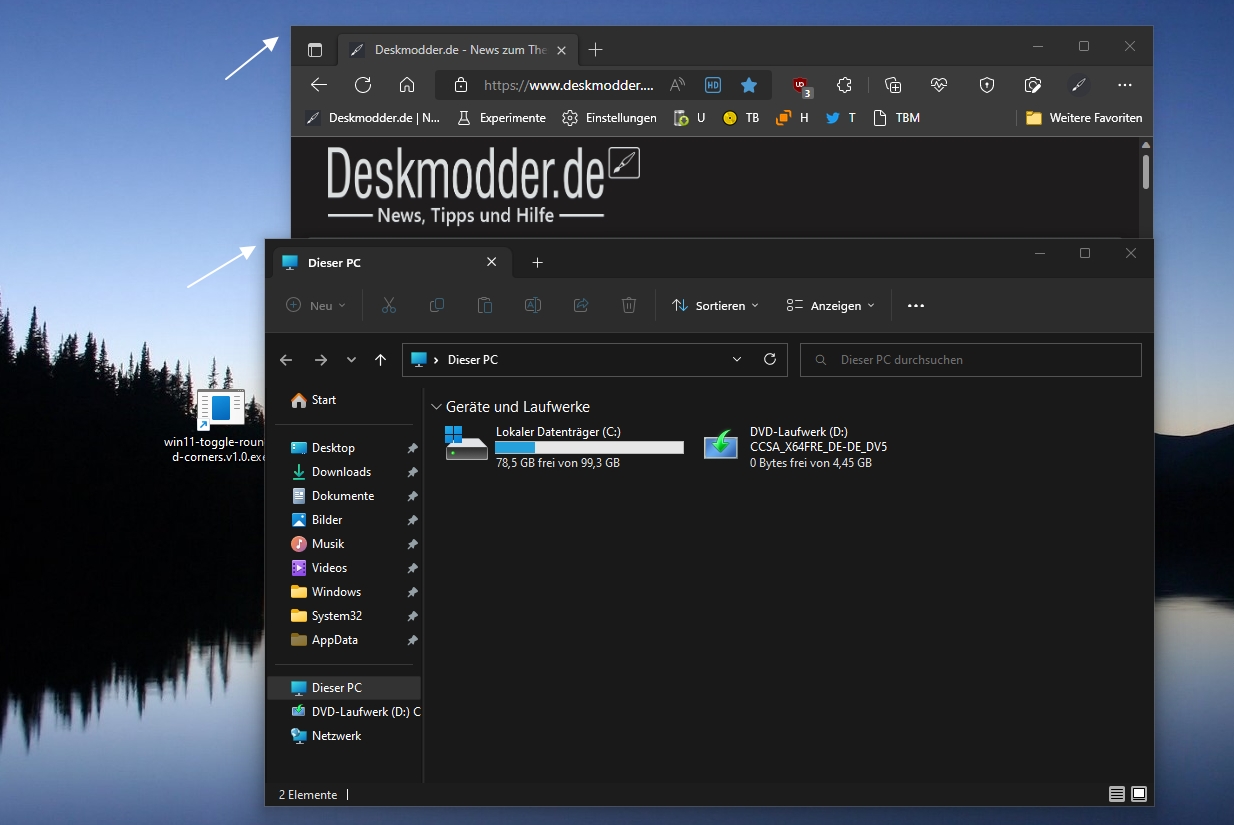This screenshot has width=1234, height=825.
Task: Go back in the Edge browser
Action: [319, 85]
